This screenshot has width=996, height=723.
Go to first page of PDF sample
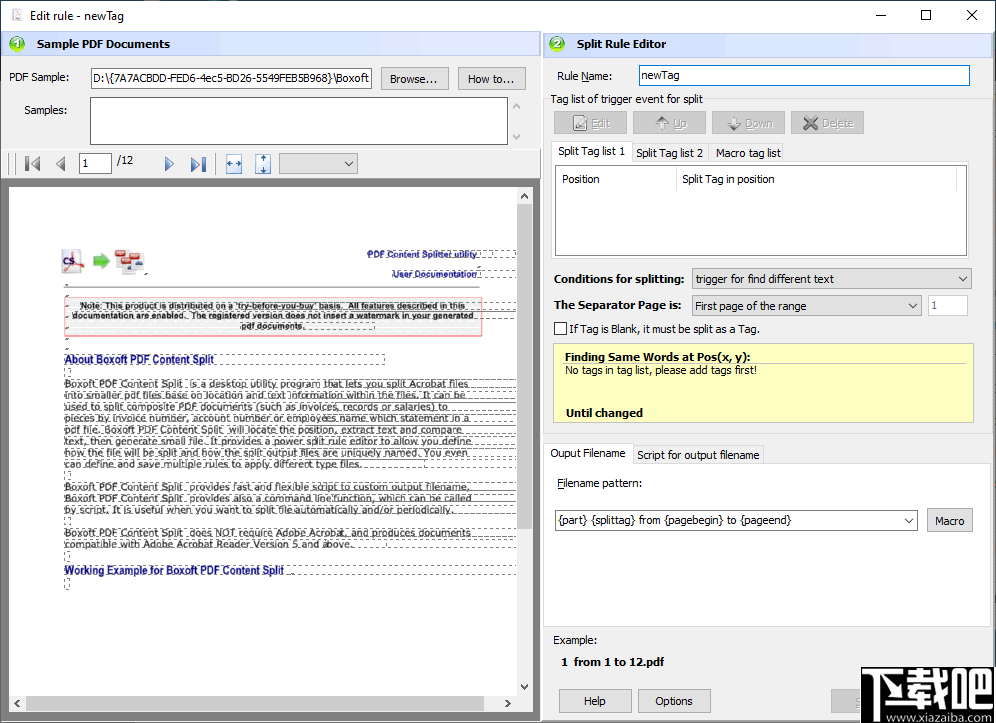point(32,164)
